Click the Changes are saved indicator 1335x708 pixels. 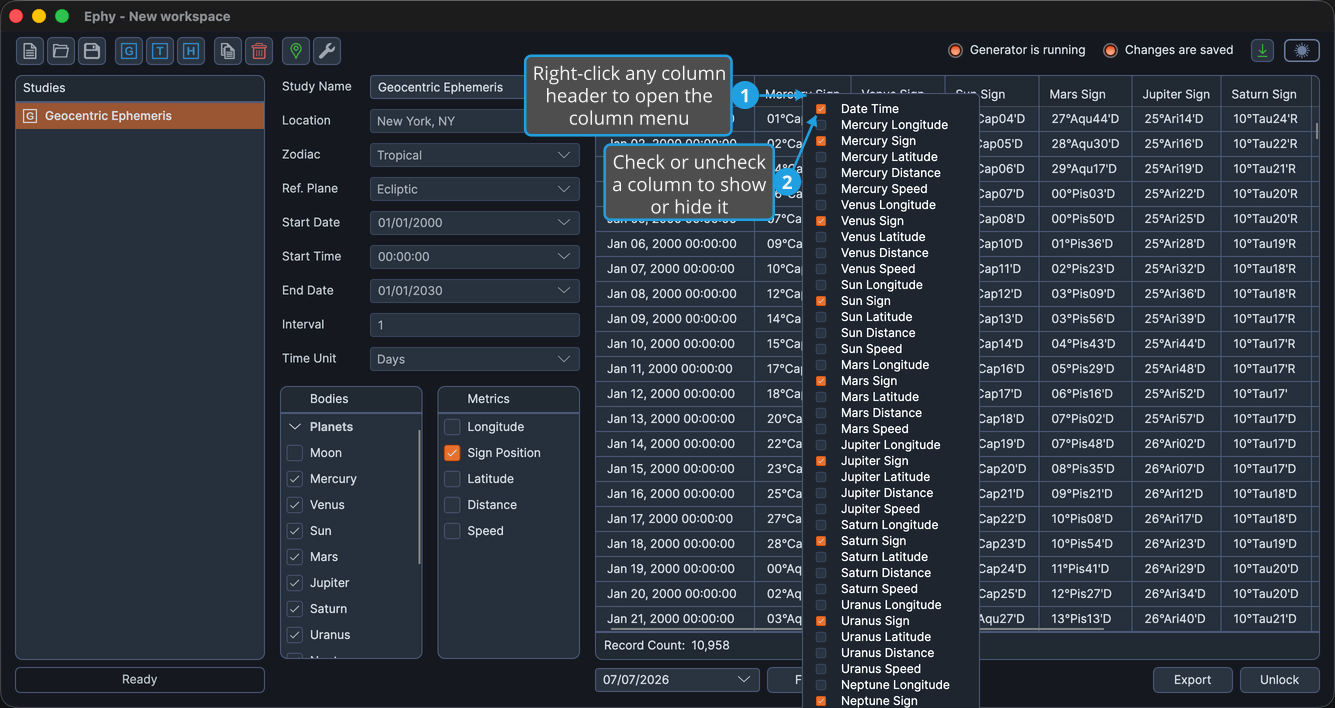coord(1168,50)
